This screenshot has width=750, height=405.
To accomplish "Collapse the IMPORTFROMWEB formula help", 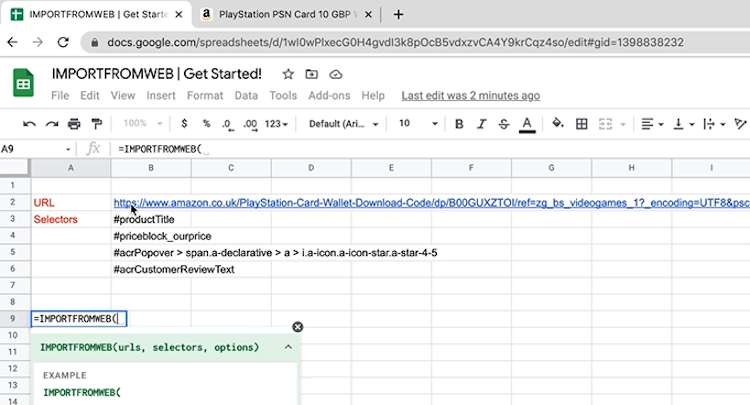I will point(288,347).
